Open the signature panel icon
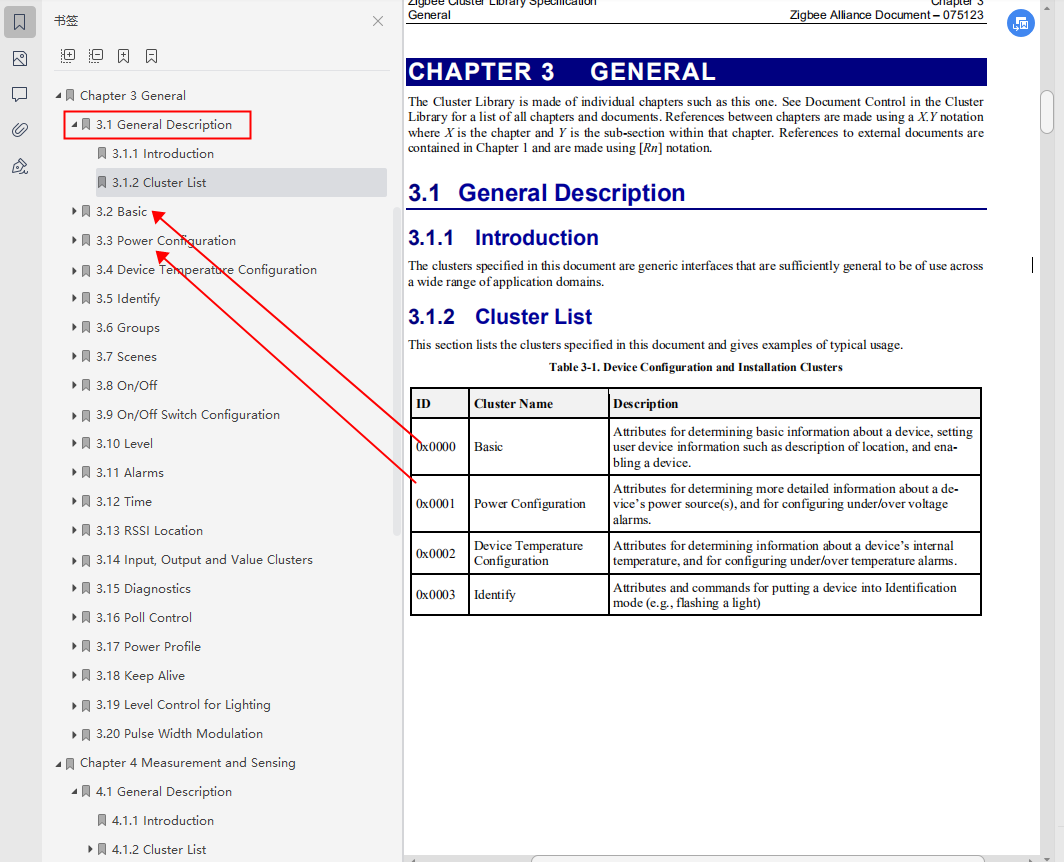The image size is (1064, 862). [18, 166]
